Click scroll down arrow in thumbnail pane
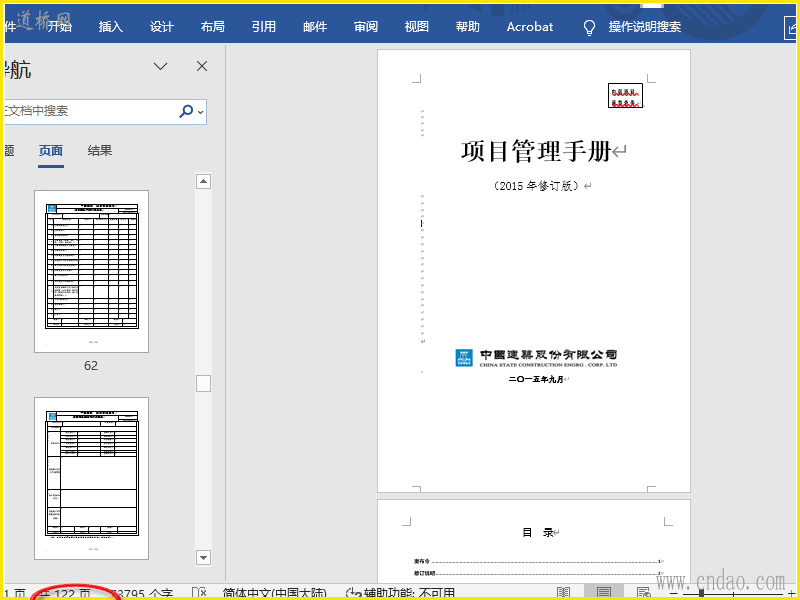 coord(204,557)
